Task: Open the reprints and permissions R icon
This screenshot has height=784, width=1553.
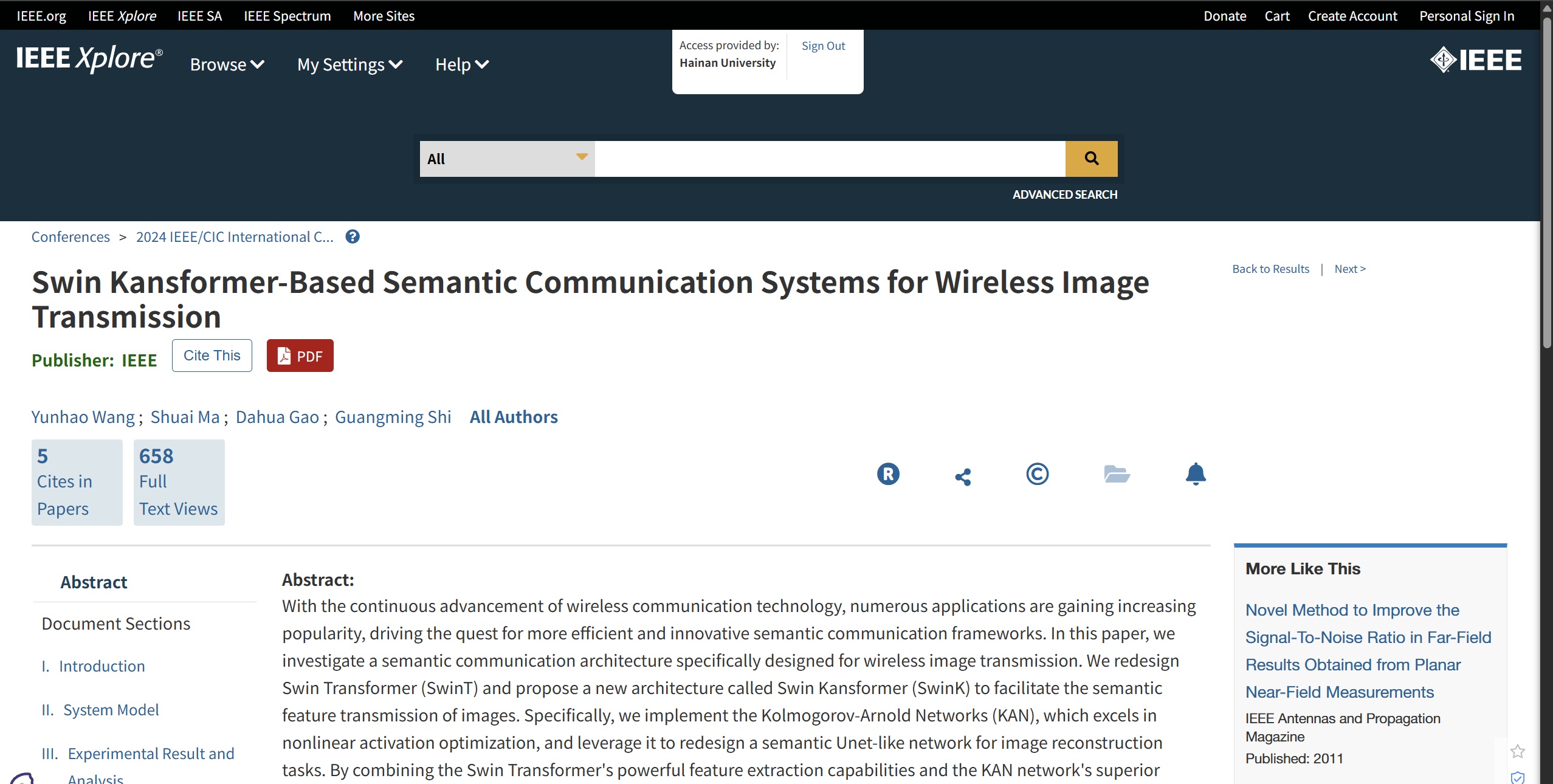Action: tap(888, 474)
